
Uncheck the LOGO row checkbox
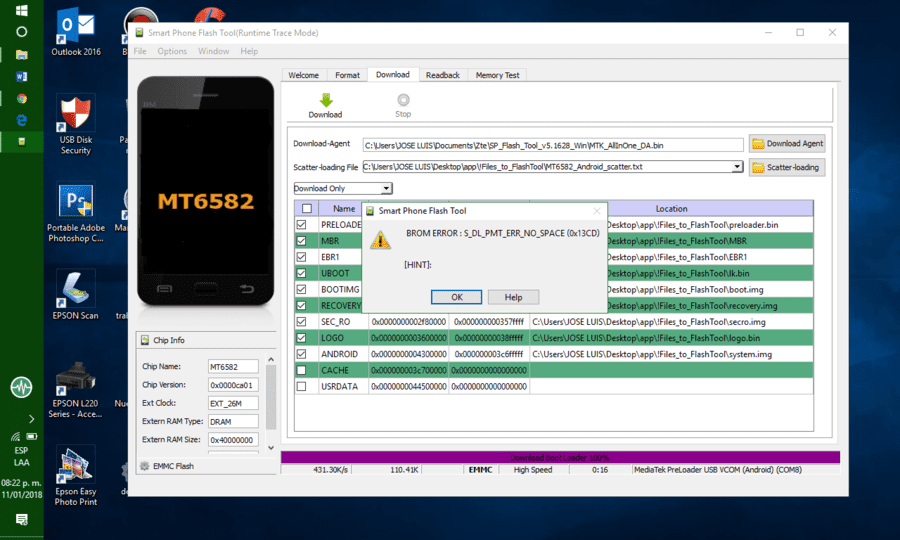click(302, 338)
